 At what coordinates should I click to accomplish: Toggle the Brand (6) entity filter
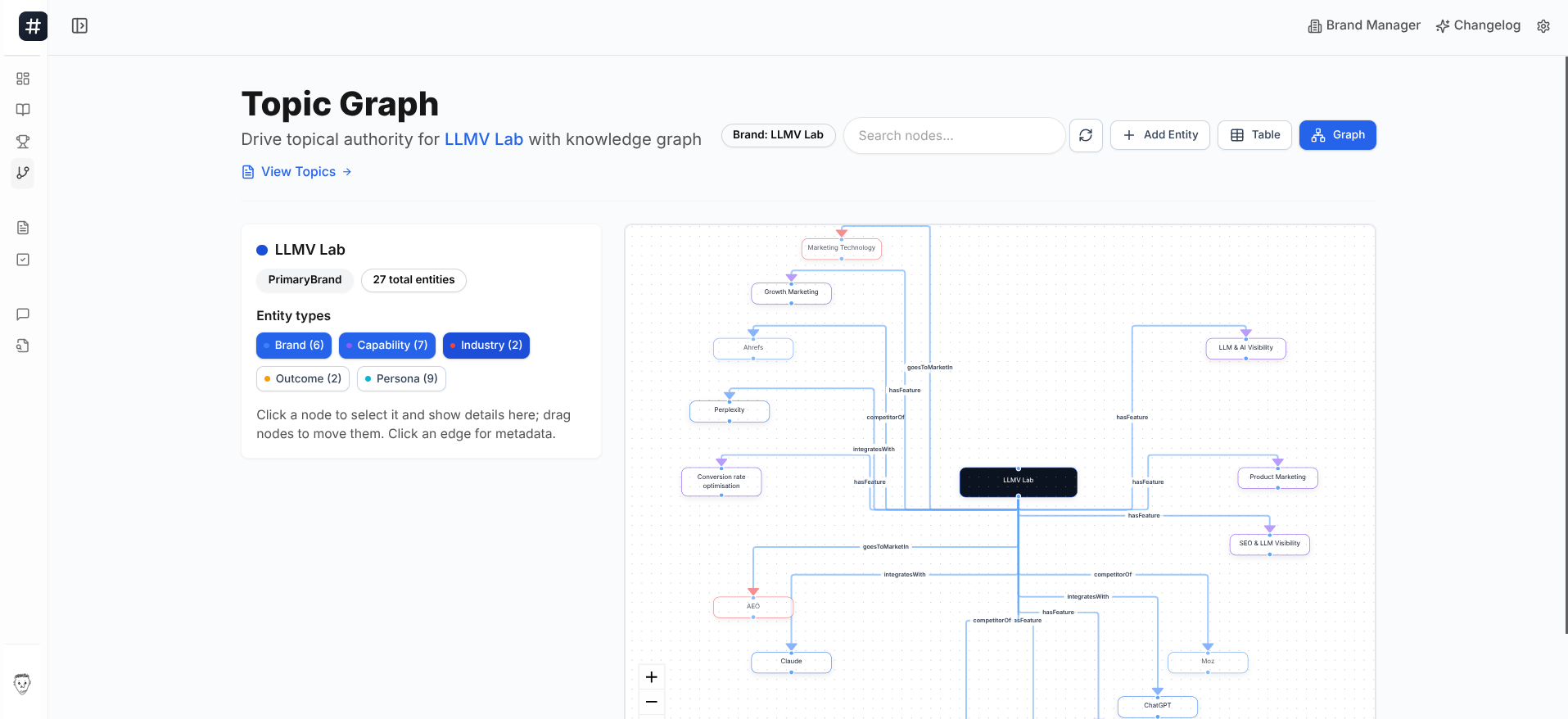[294, 346]
